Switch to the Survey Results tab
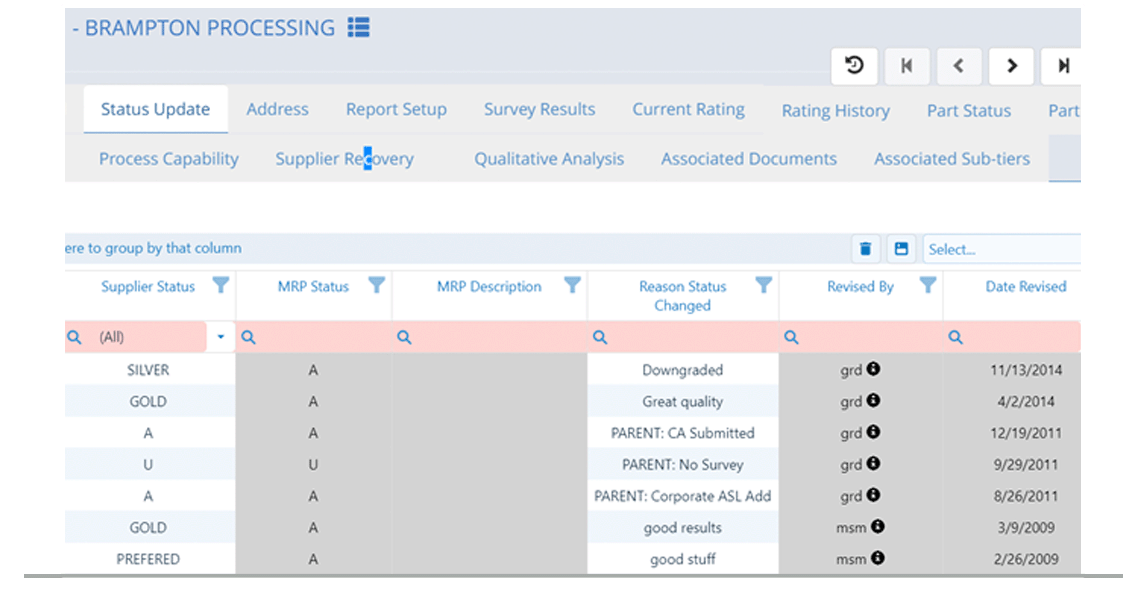The image size is (1147, 602). 539,110
